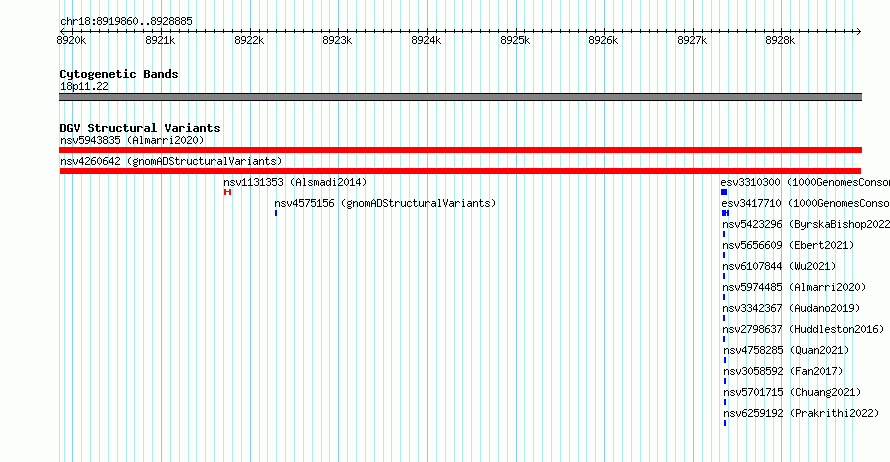Click the blue nsv5423296 variant marker
Image resolution: width=890 pixels, height=462 pixels.
click(x=724, y=234)
